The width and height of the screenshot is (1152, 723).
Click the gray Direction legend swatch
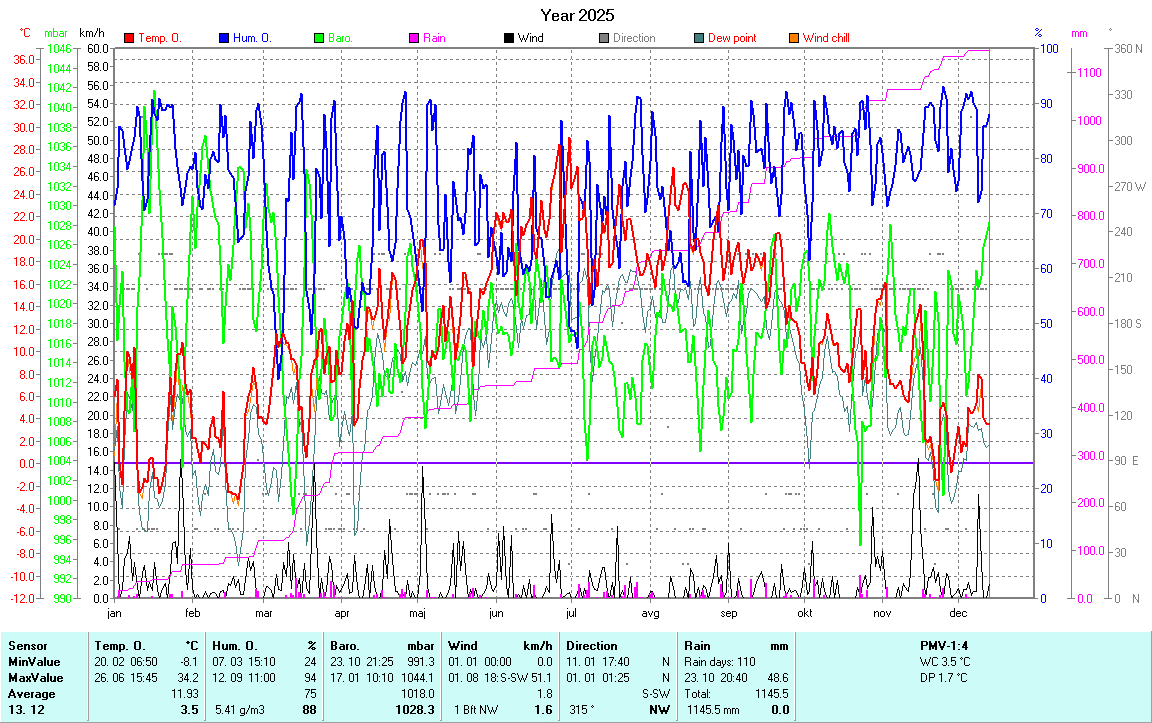(604, 38)
